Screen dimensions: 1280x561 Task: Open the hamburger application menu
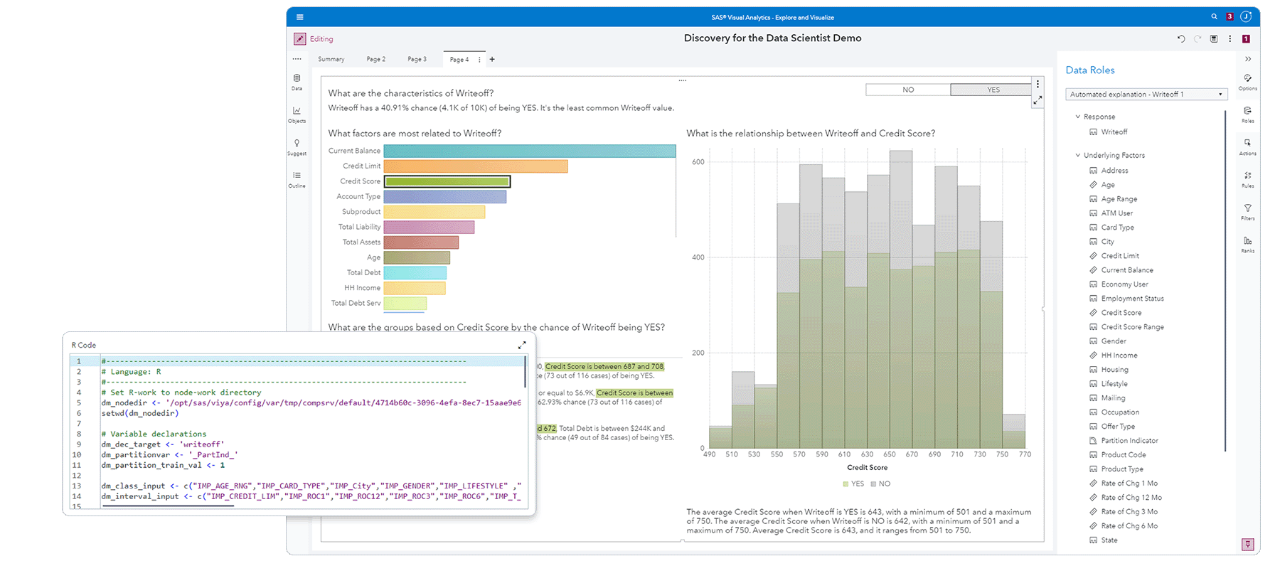300,17
